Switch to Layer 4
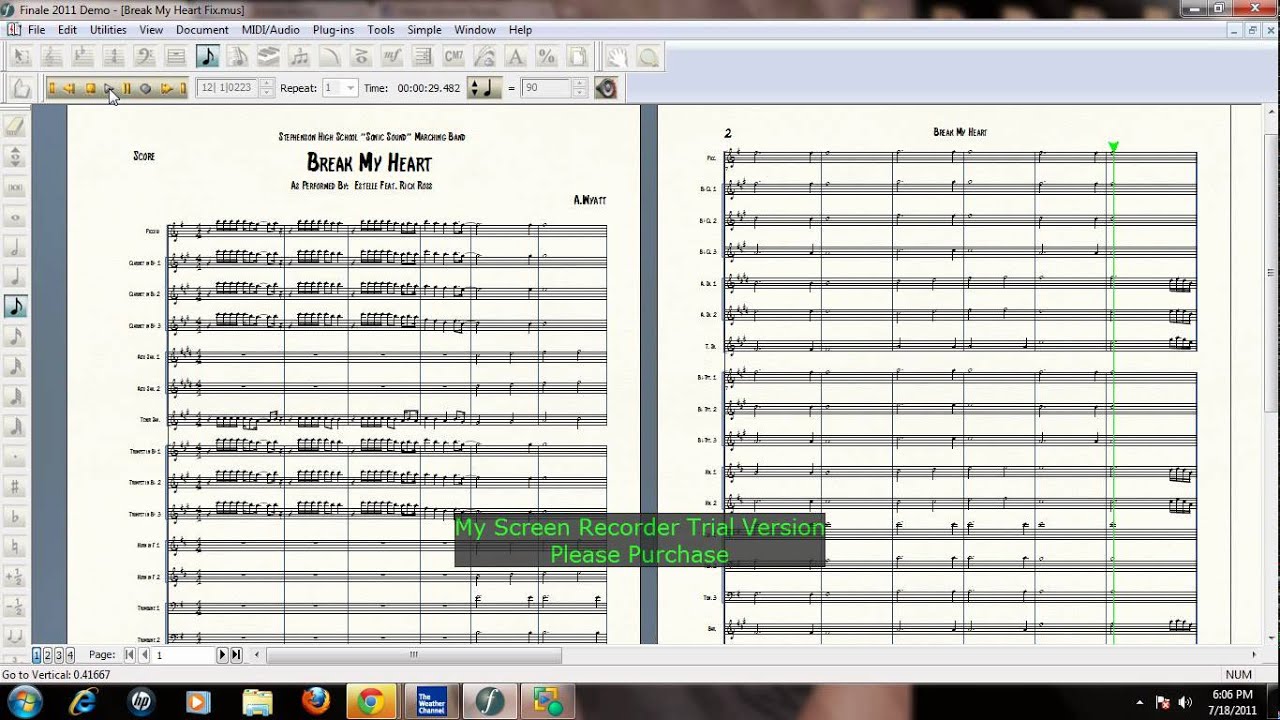 [x=69, y=655]
